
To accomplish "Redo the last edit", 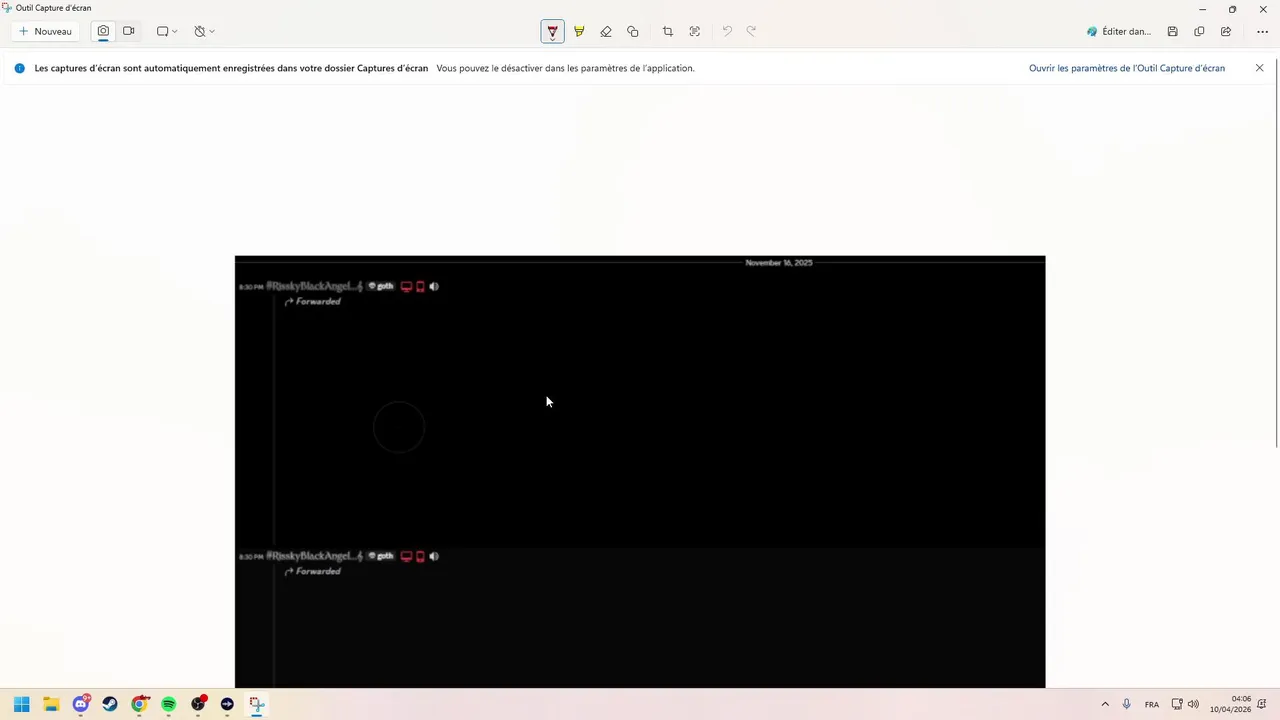I will 751,31.
